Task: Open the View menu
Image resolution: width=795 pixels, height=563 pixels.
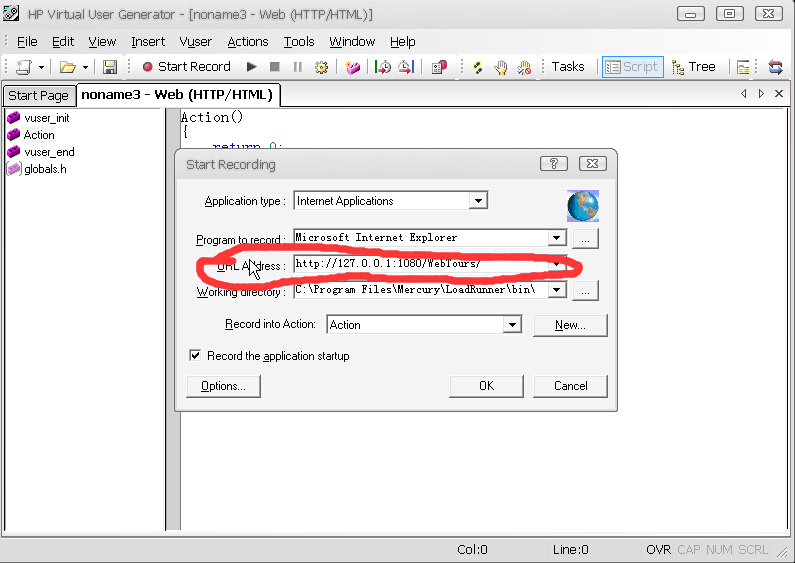Action: coord(102,42)
